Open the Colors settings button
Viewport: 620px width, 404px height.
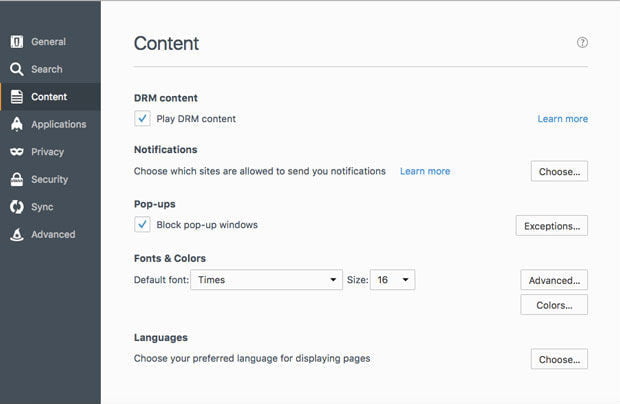[x=554, y=305]
